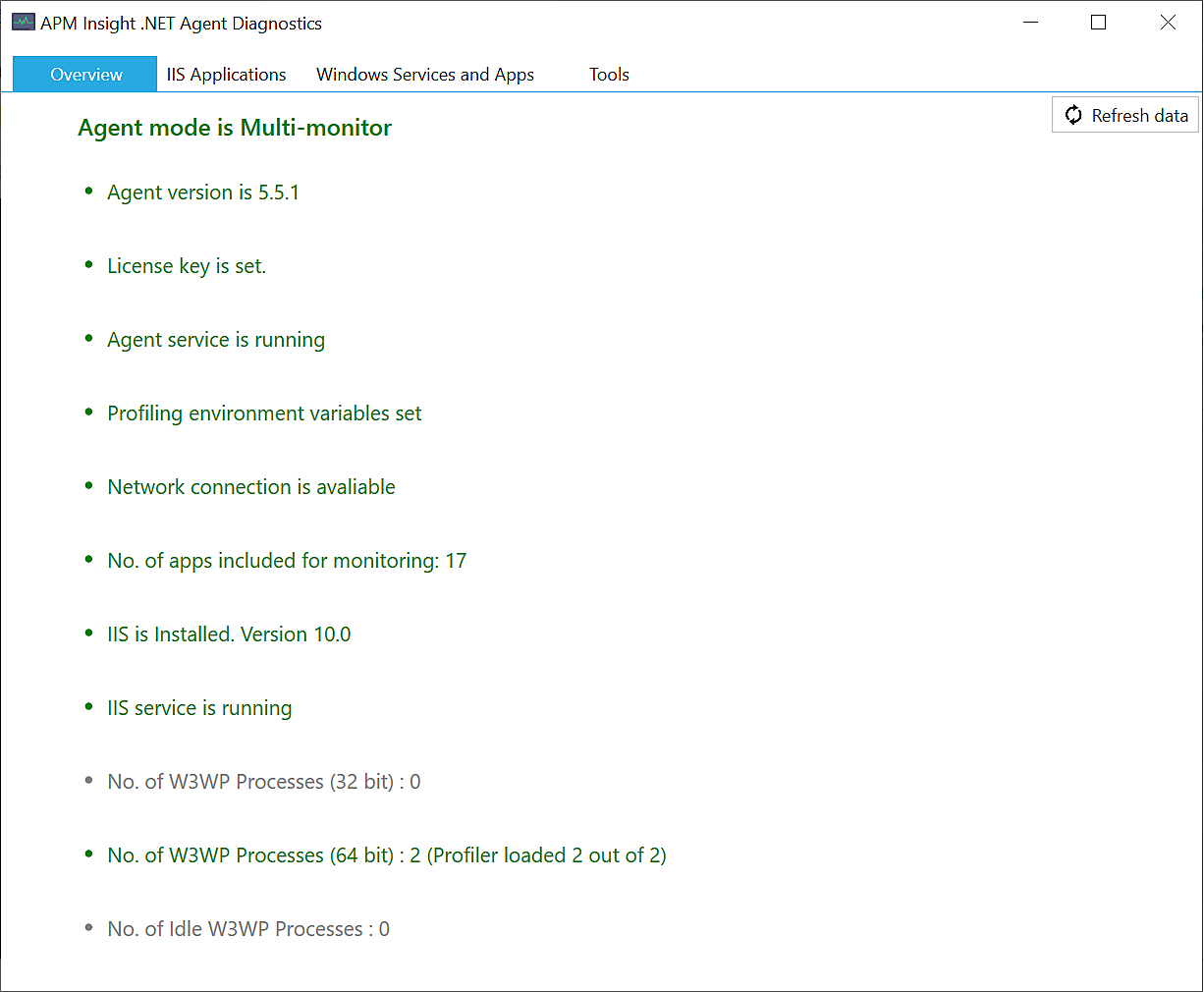1204x992 pixels.
Task: Open the Windows Services and Apps tab
Action: tap(424, 74)
